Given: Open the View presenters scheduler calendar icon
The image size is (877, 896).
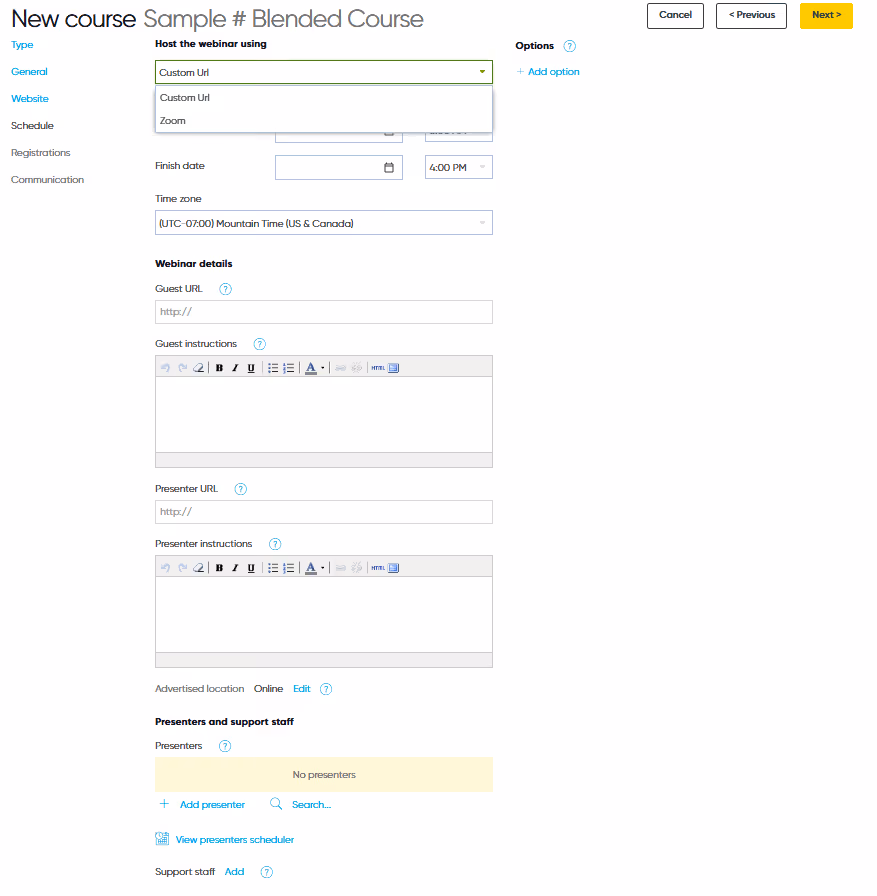Looking at the screenshot, I should 162,838.
